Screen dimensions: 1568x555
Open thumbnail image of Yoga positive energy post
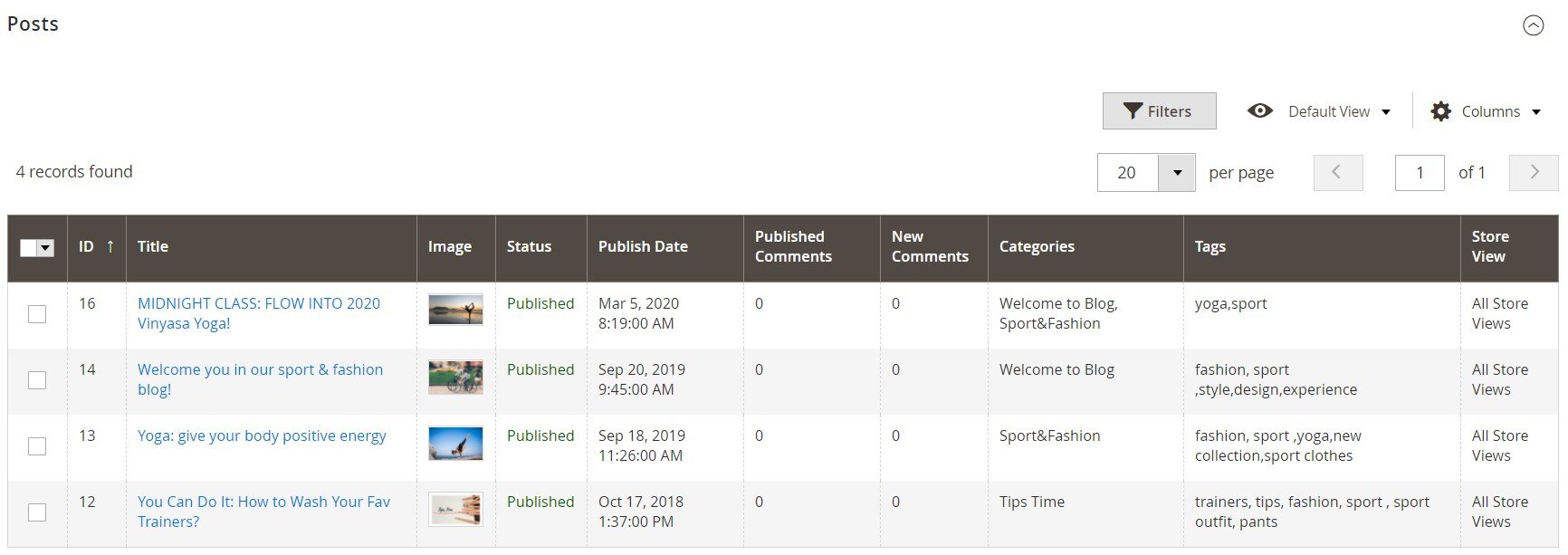pyautogui.click(x=455, y=443)
